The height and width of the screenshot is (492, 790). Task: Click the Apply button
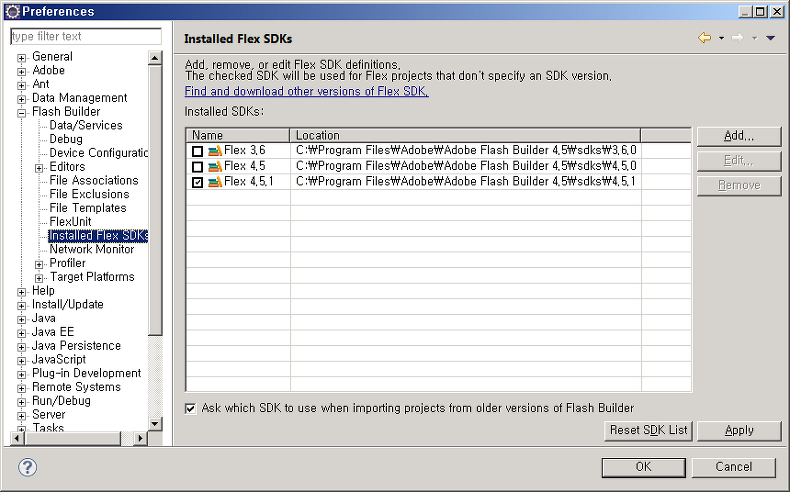point(739,431)
